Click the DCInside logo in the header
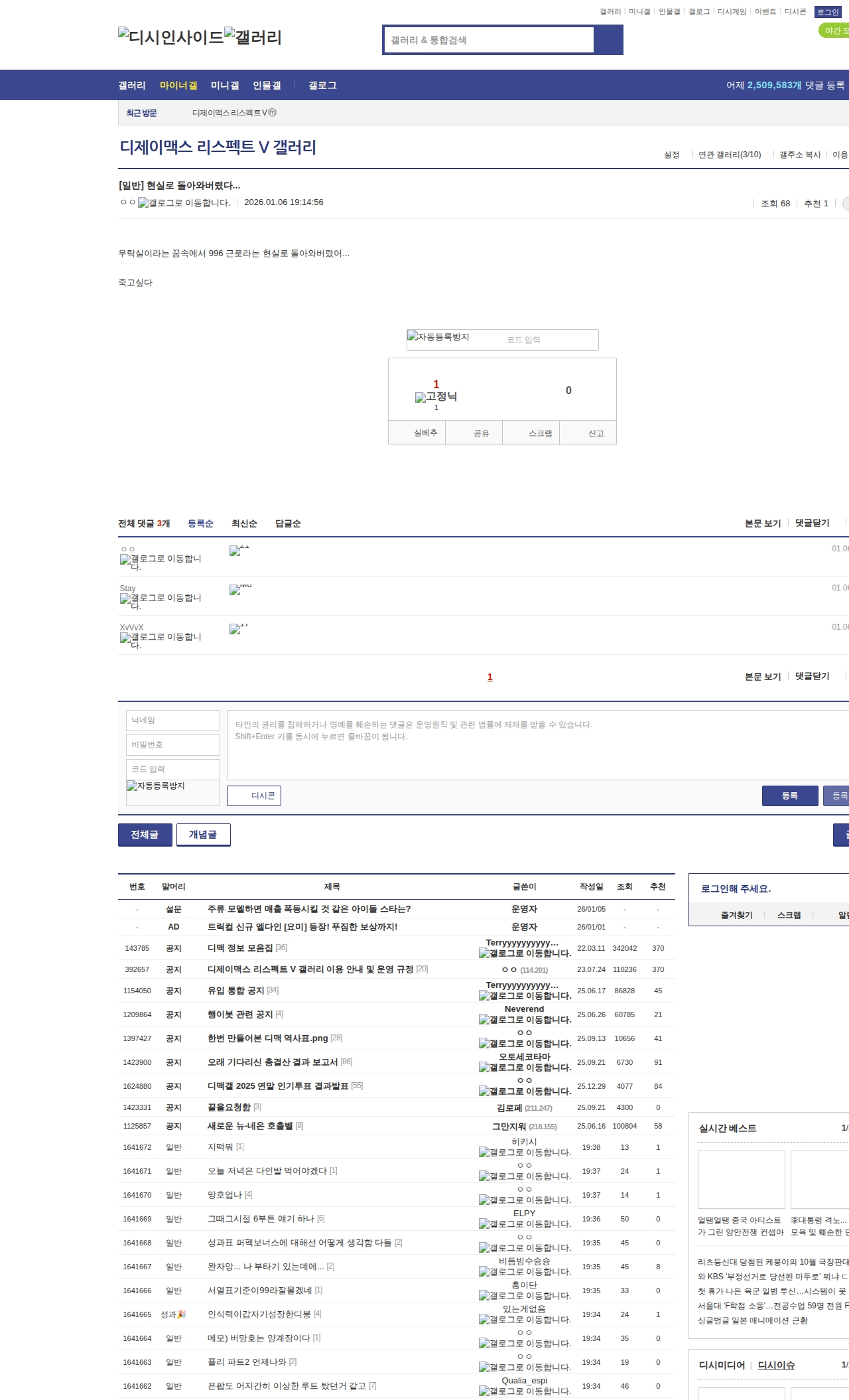849x1400 pixels. click(170, 37)
